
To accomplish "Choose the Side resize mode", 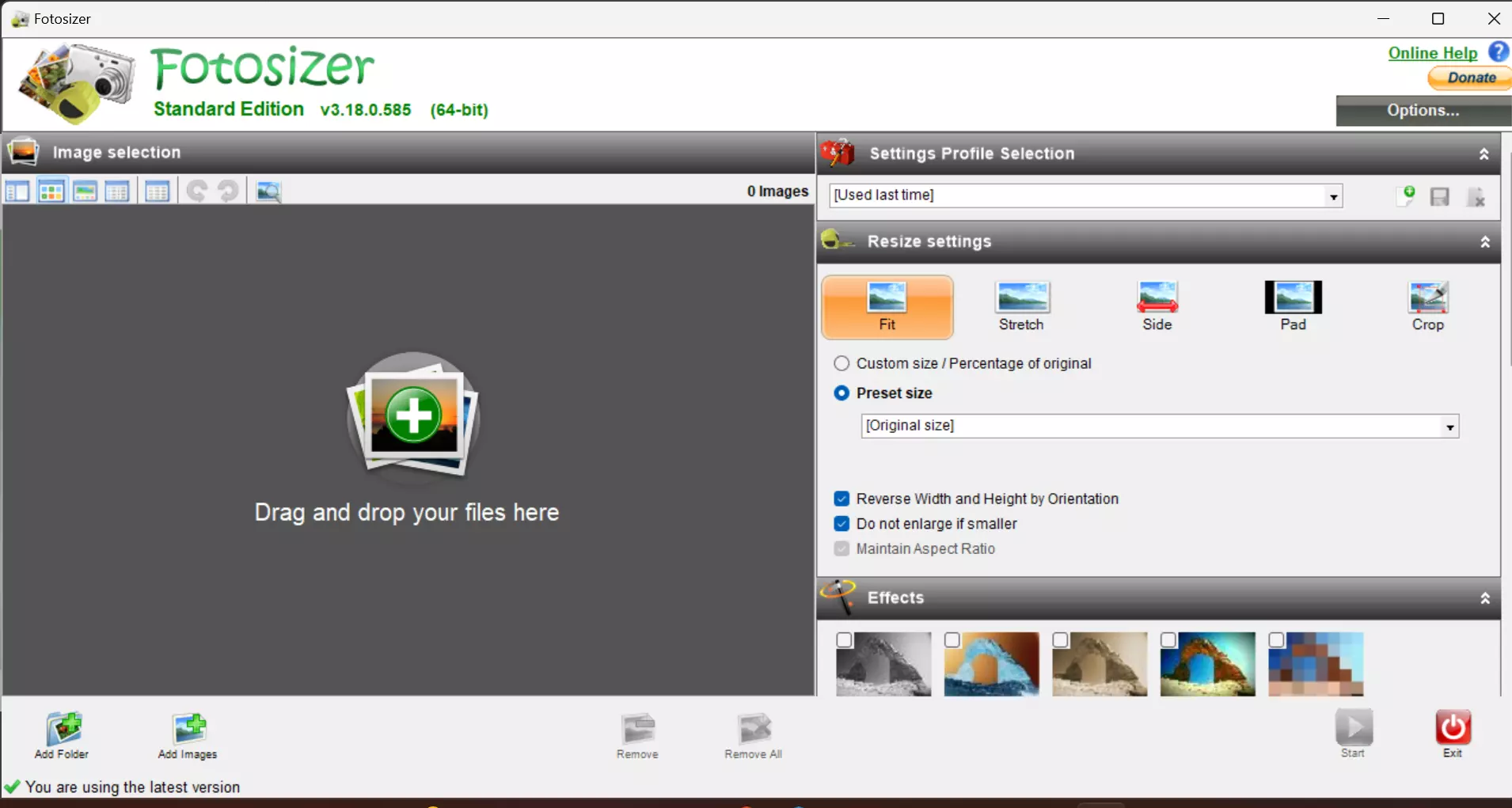I will point(1157,307).
